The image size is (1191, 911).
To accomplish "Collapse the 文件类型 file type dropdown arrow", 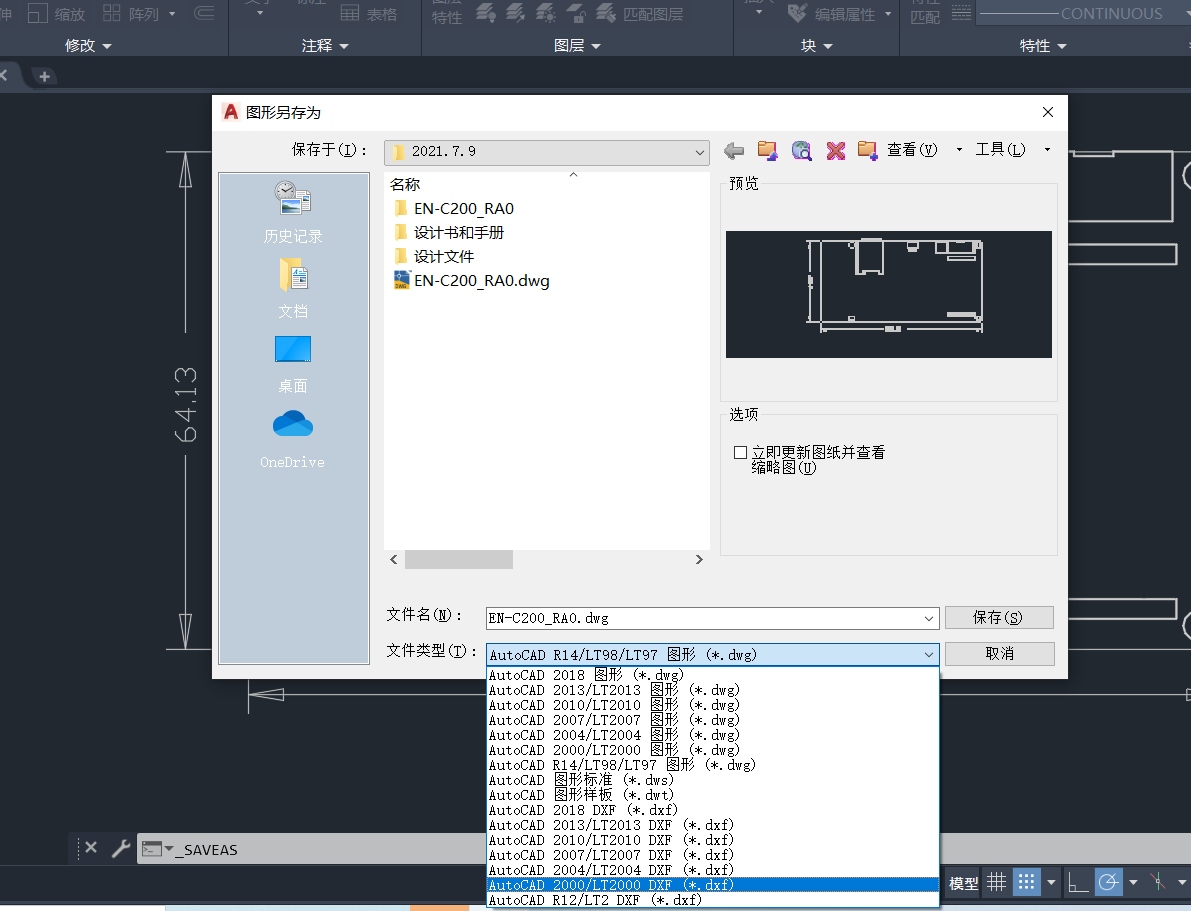I will point(928,655).
